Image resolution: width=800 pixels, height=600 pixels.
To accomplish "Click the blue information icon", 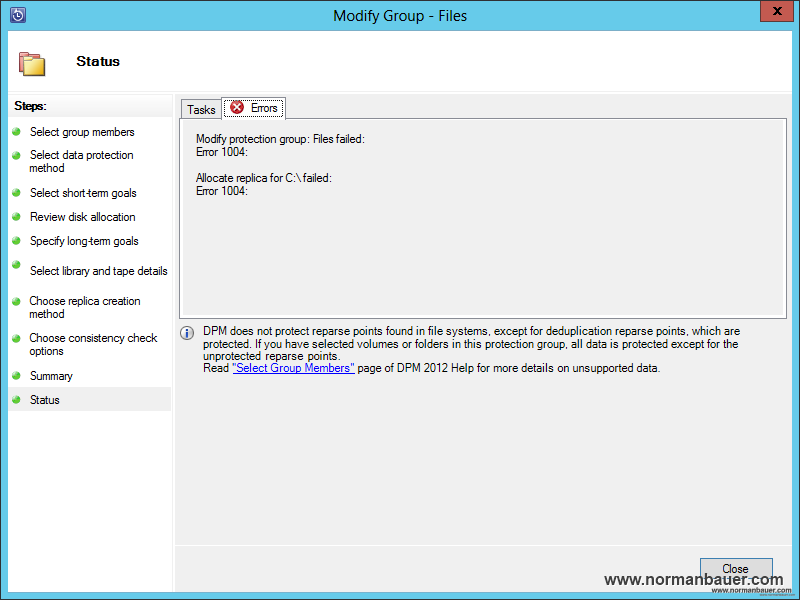I will [x=187, y=333].
